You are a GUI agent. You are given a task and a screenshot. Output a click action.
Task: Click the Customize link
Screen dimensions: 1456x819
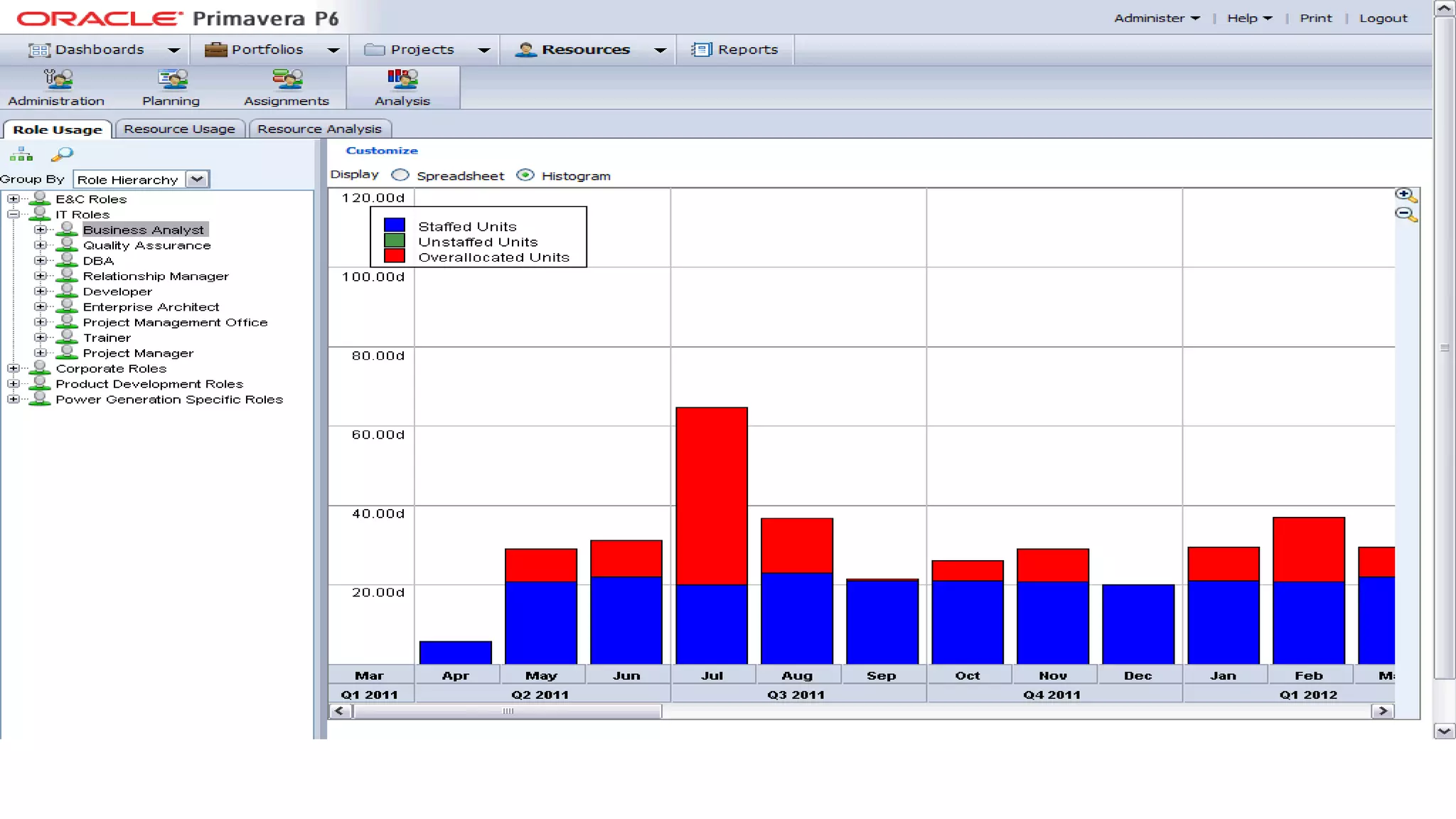pyautogui.click(x=382, y=151)
